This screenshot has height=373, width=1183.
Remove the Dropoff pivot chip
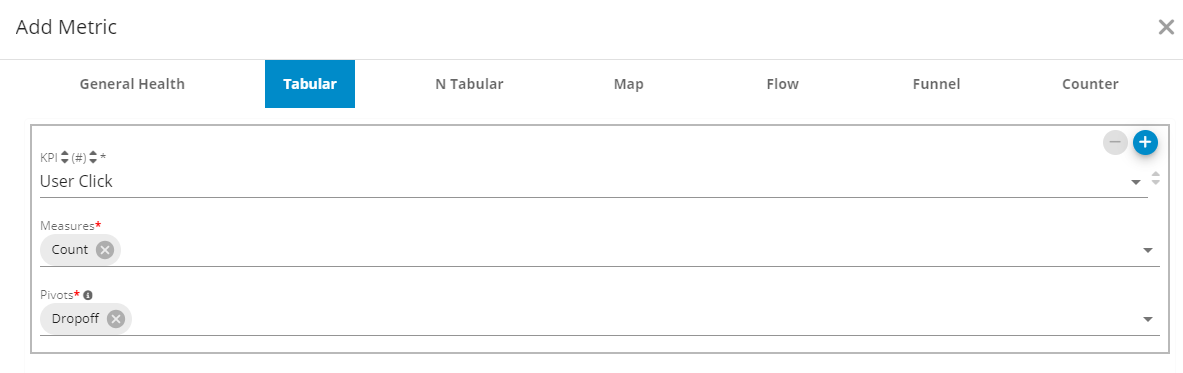tap(115, 319)
